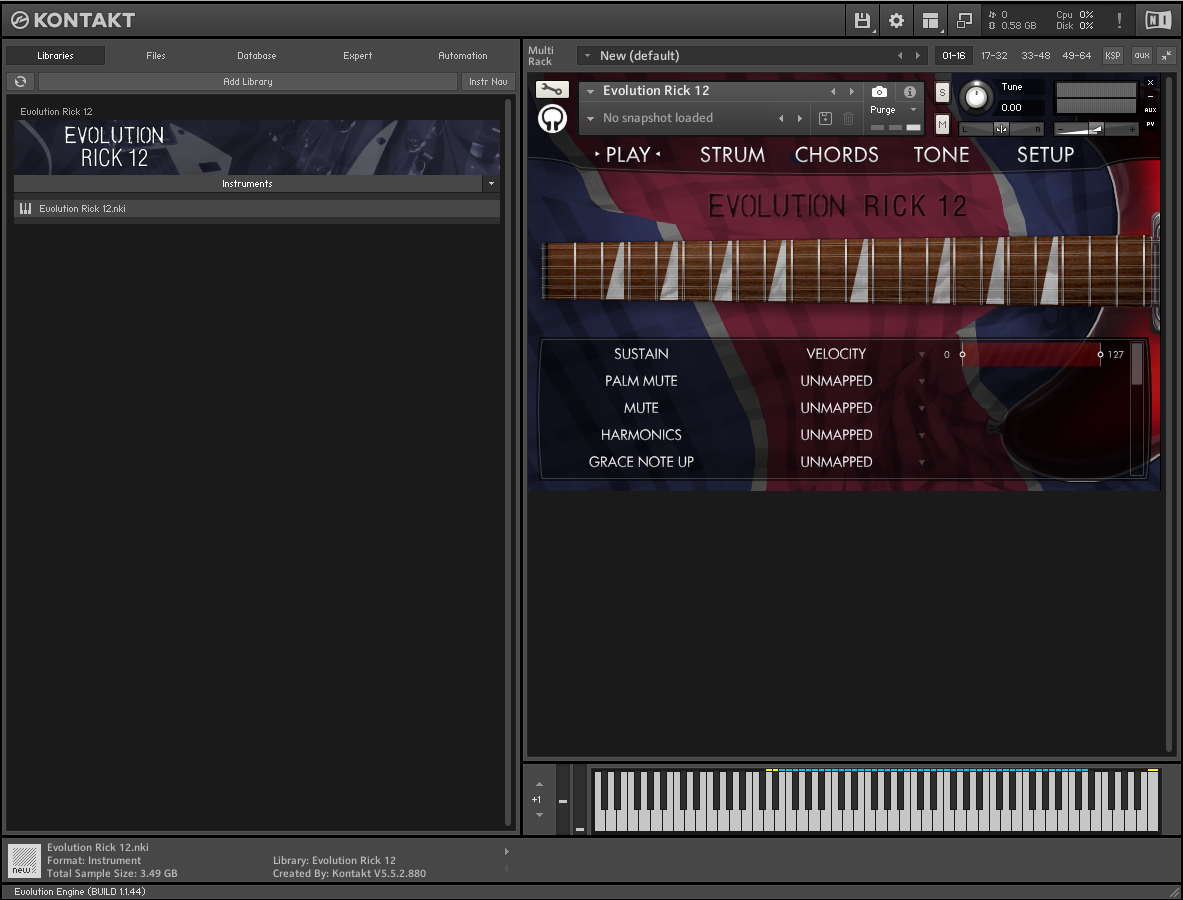
Task: Expand the library Instruments dropdown arrow
Action: click(x=491, y=183)
